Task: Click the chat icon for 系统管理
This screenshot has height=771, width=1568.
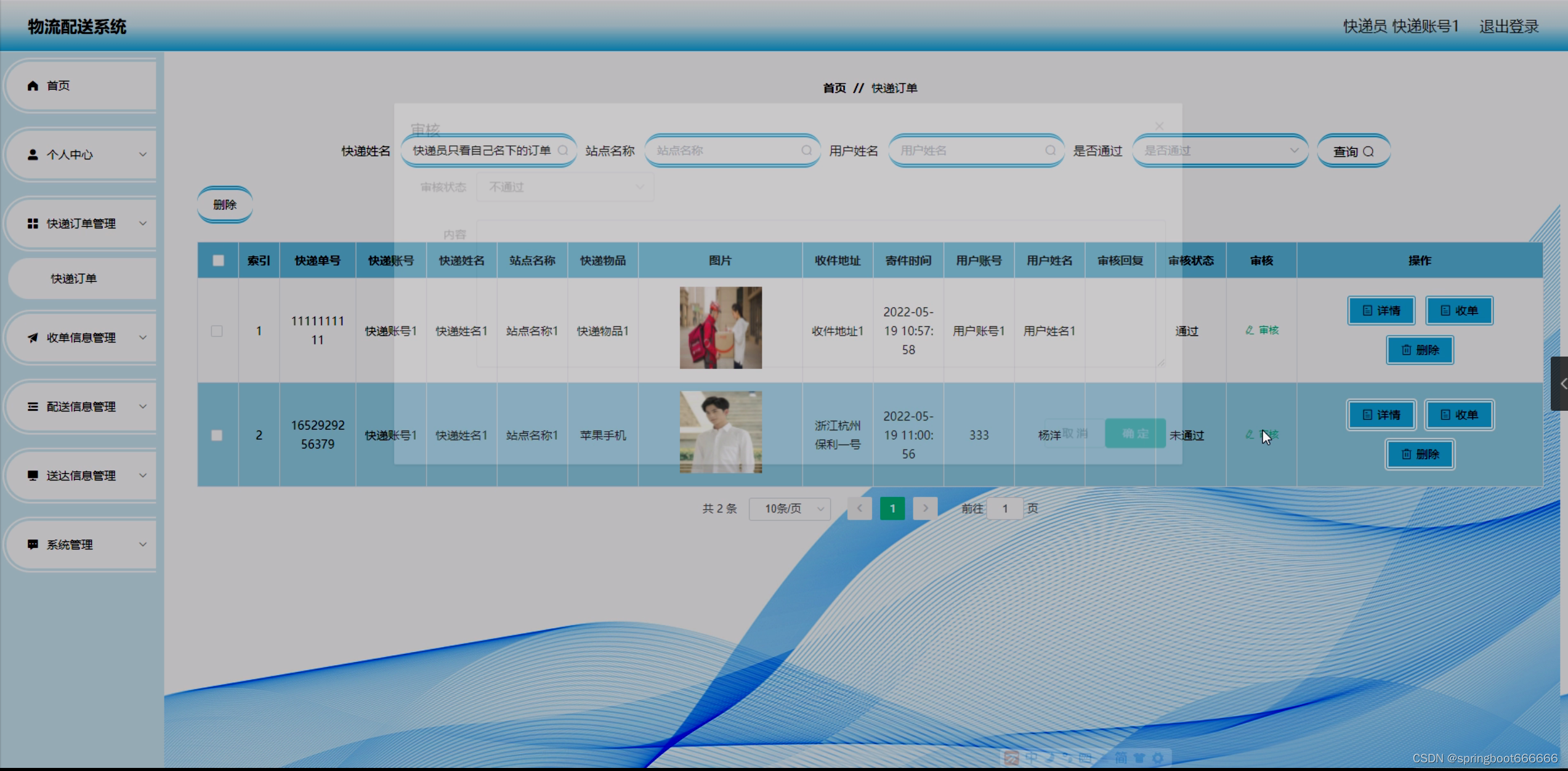Action: point(33,544)
